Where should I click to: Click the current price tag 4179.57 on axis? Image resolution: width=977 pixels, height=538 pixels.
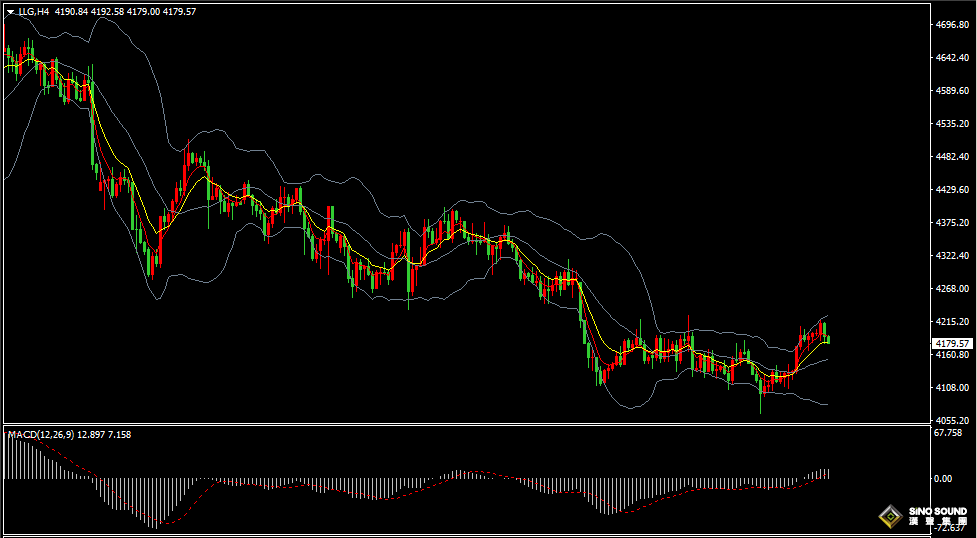click(x=952, y=343)
